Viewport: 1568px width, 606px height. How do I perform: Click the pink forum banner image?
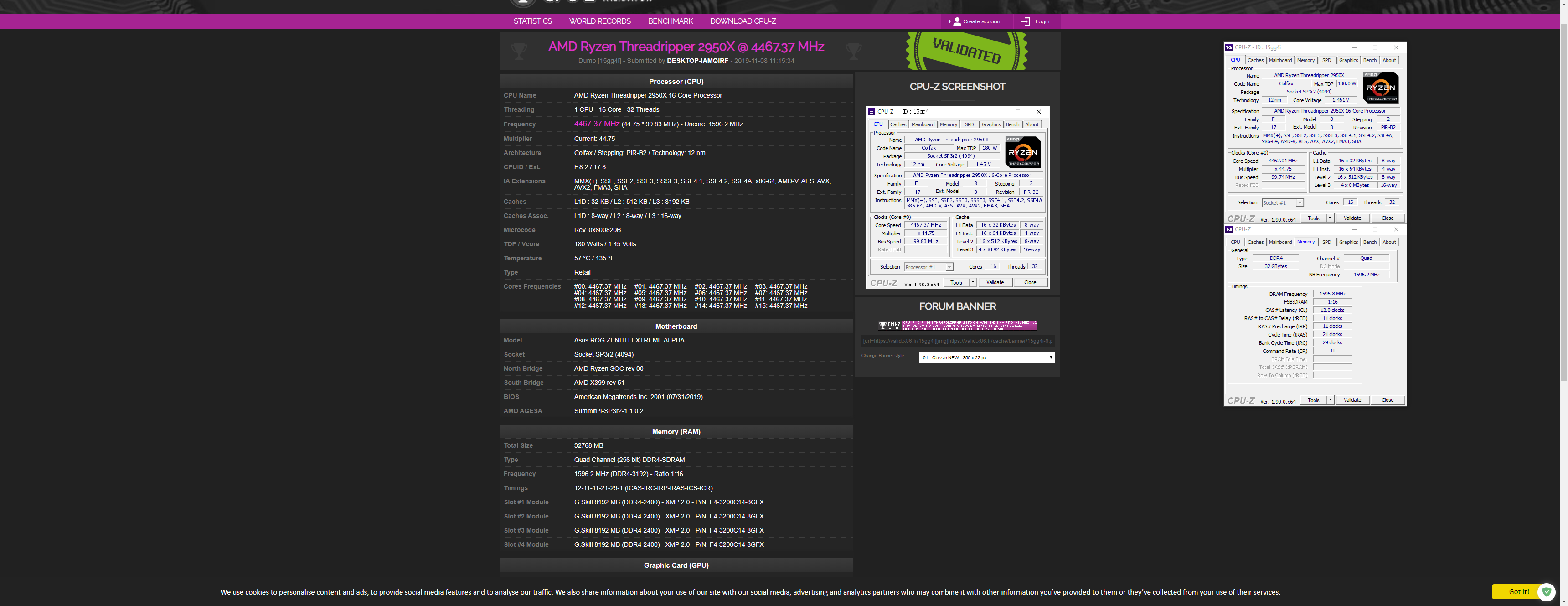click(x=958, y=326)
